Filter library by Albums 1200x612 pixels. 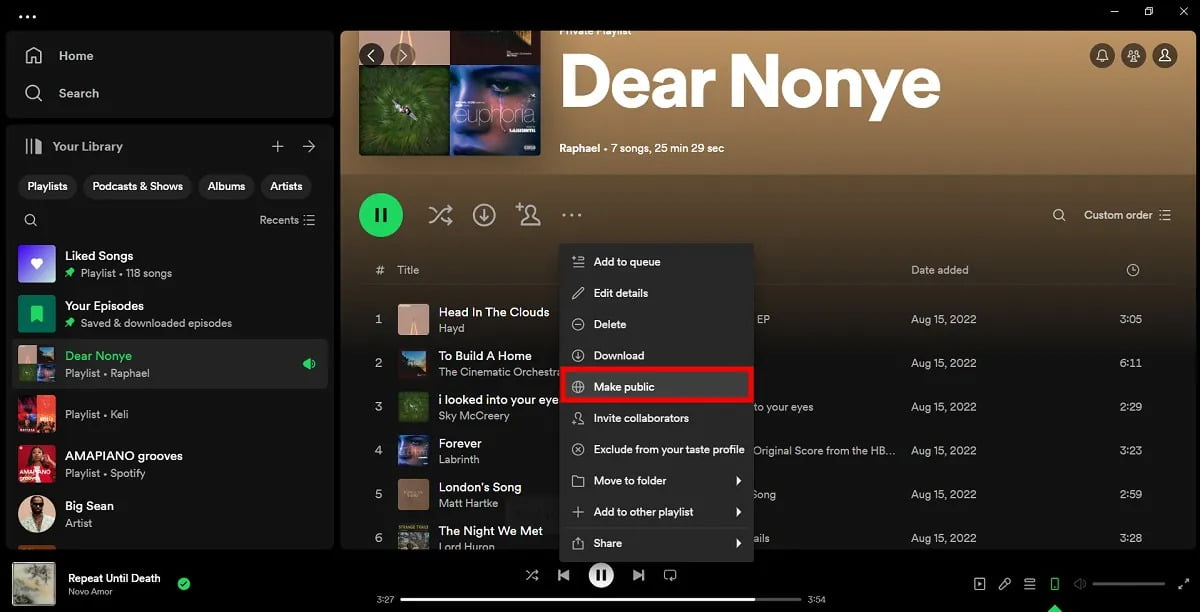[226, 186]
